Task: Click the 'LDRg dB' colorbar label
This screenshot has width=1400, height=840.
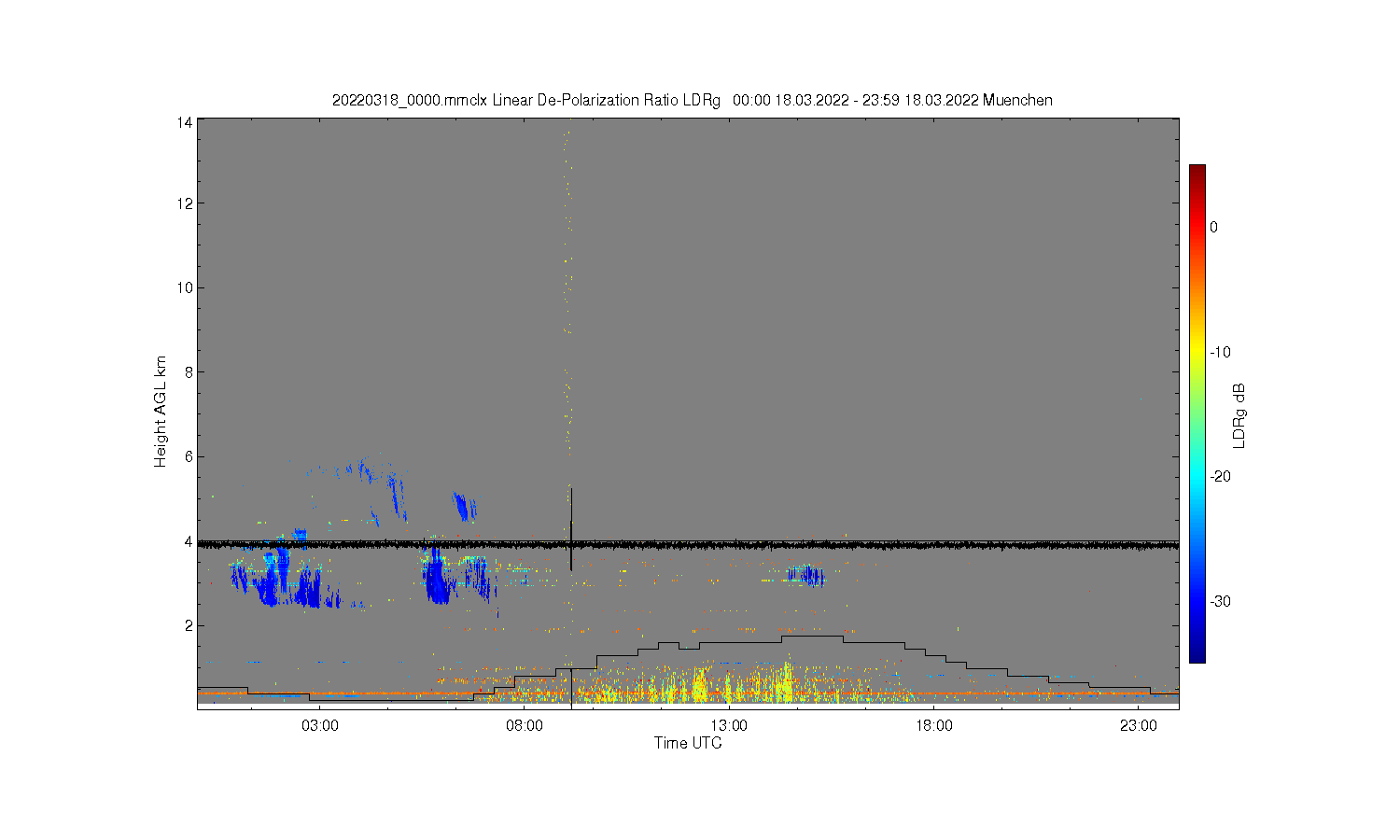Action: pos(1239,415)
